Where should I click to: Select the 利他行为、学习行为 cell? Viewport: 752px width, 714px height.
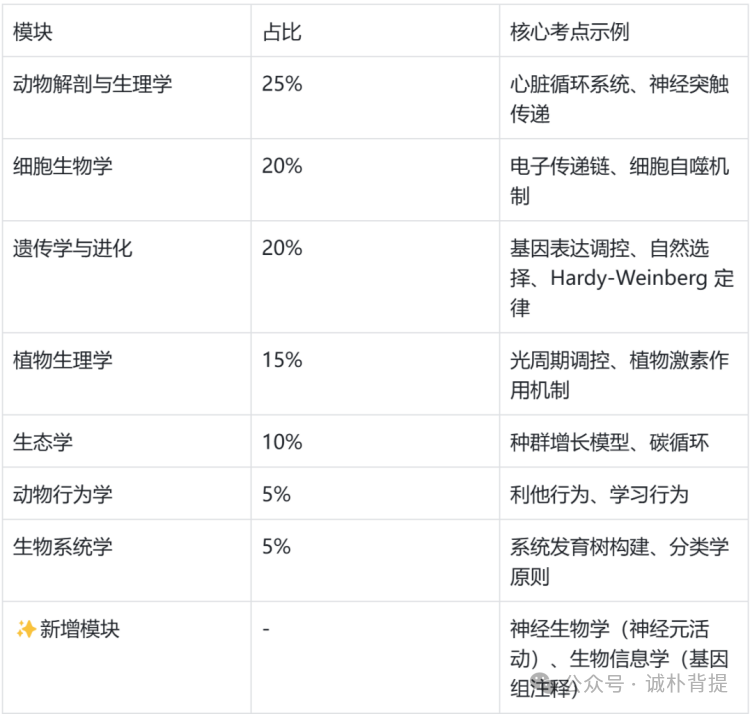pos(599,494)
